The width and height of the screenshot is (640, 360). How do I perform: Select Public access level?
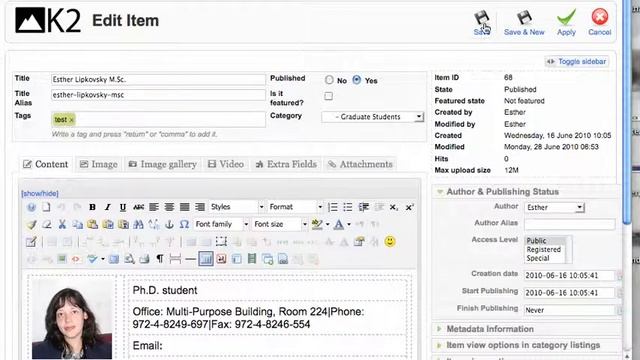(x=536, y=241)
